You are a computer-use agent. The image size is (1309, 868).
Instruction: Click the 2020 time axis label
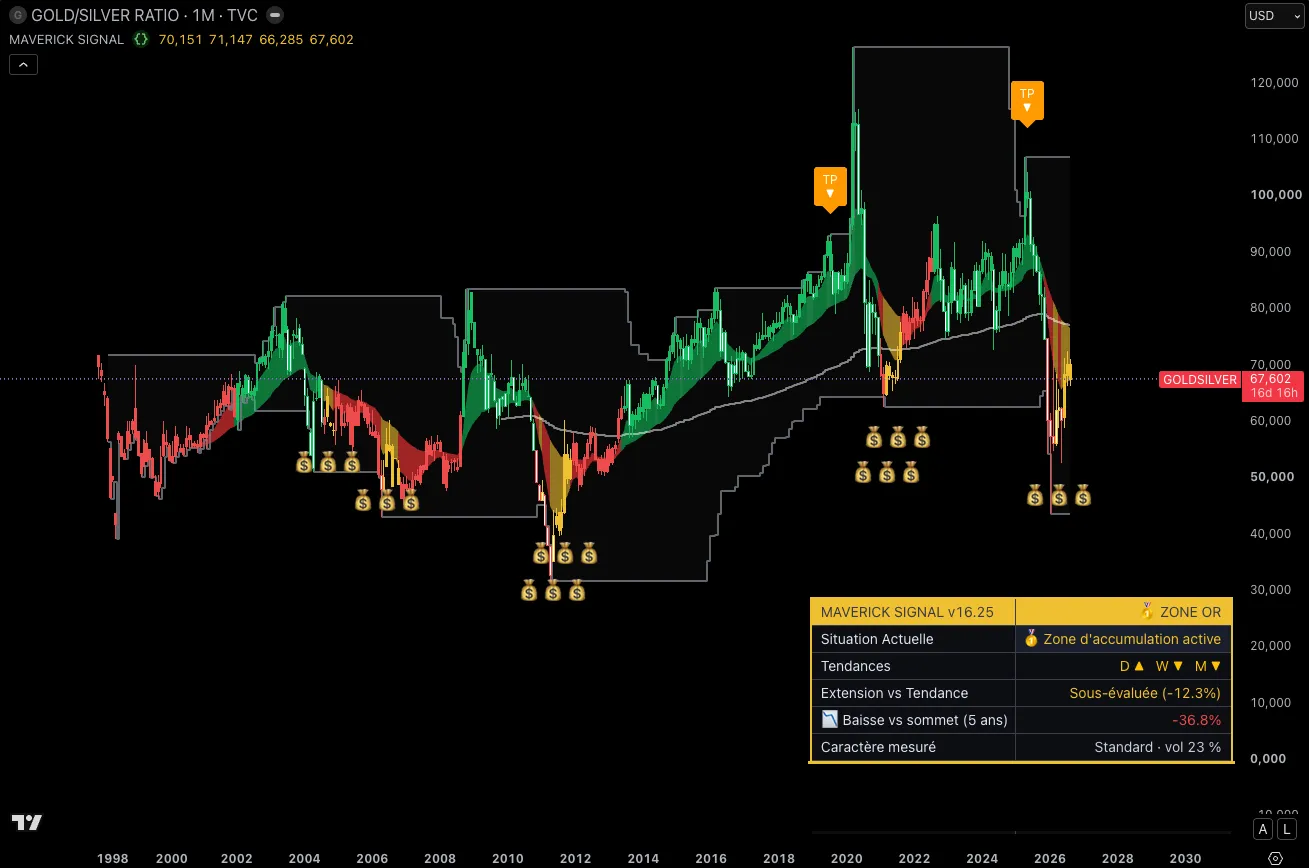pyautogui.click(x=847, y=858)
